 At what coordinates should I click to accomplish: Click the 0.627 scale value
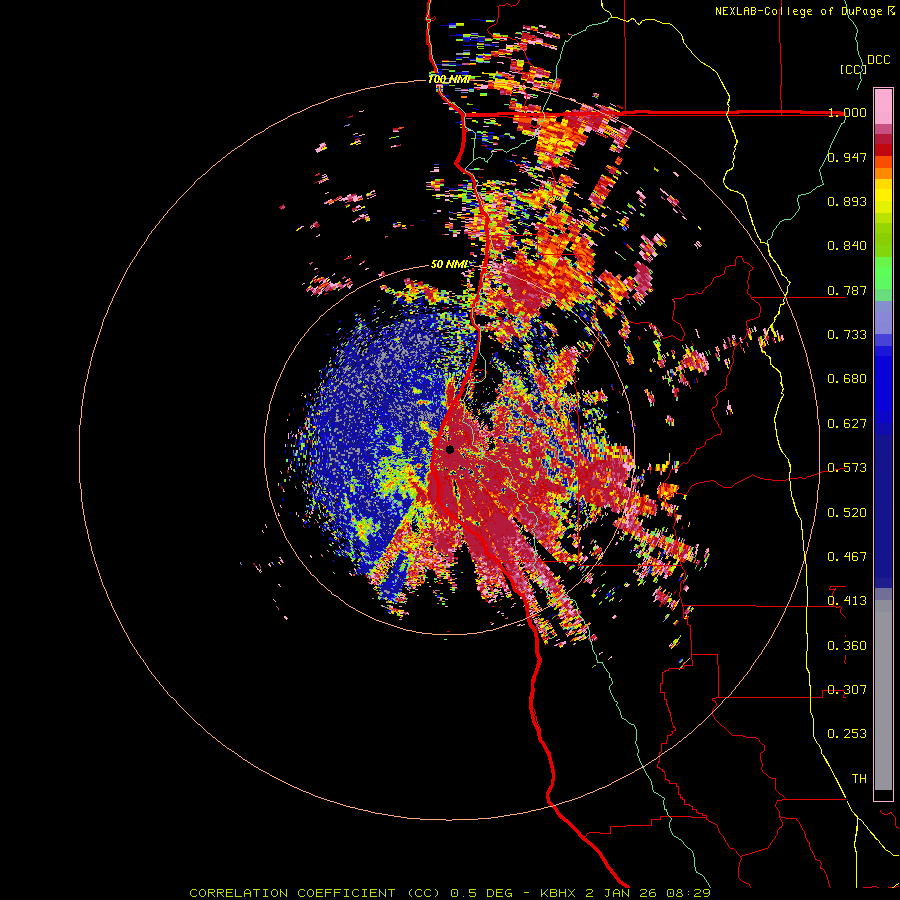pyautogui.click(x=847, y=424)
